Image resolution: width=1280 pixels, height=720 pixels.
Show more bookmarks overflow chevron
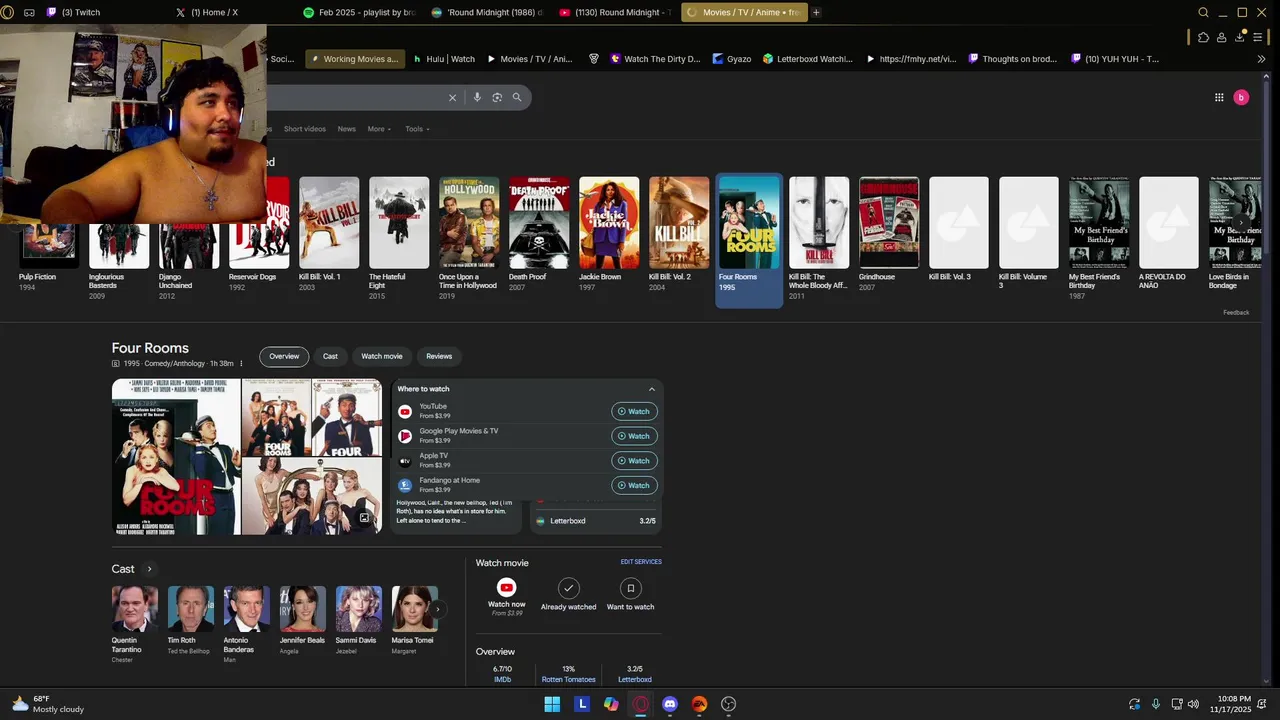[x=1261, y=59]
